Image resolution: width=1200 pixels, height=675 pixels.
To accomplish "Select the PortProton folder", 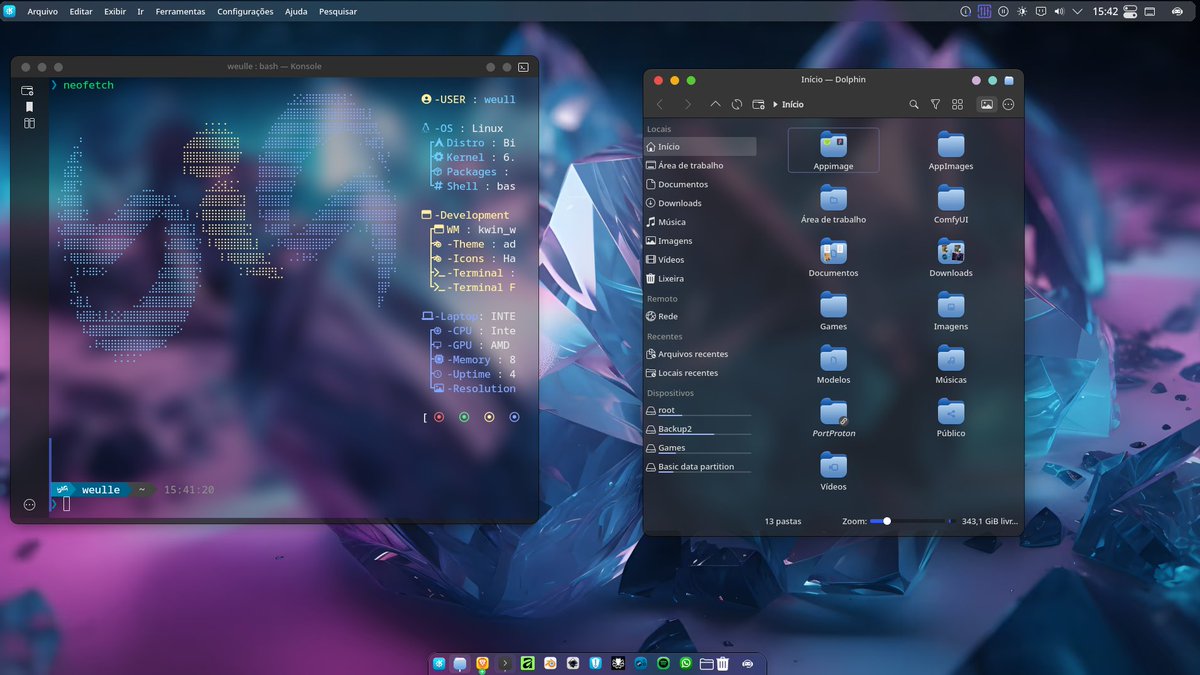I will click(833, 418).
